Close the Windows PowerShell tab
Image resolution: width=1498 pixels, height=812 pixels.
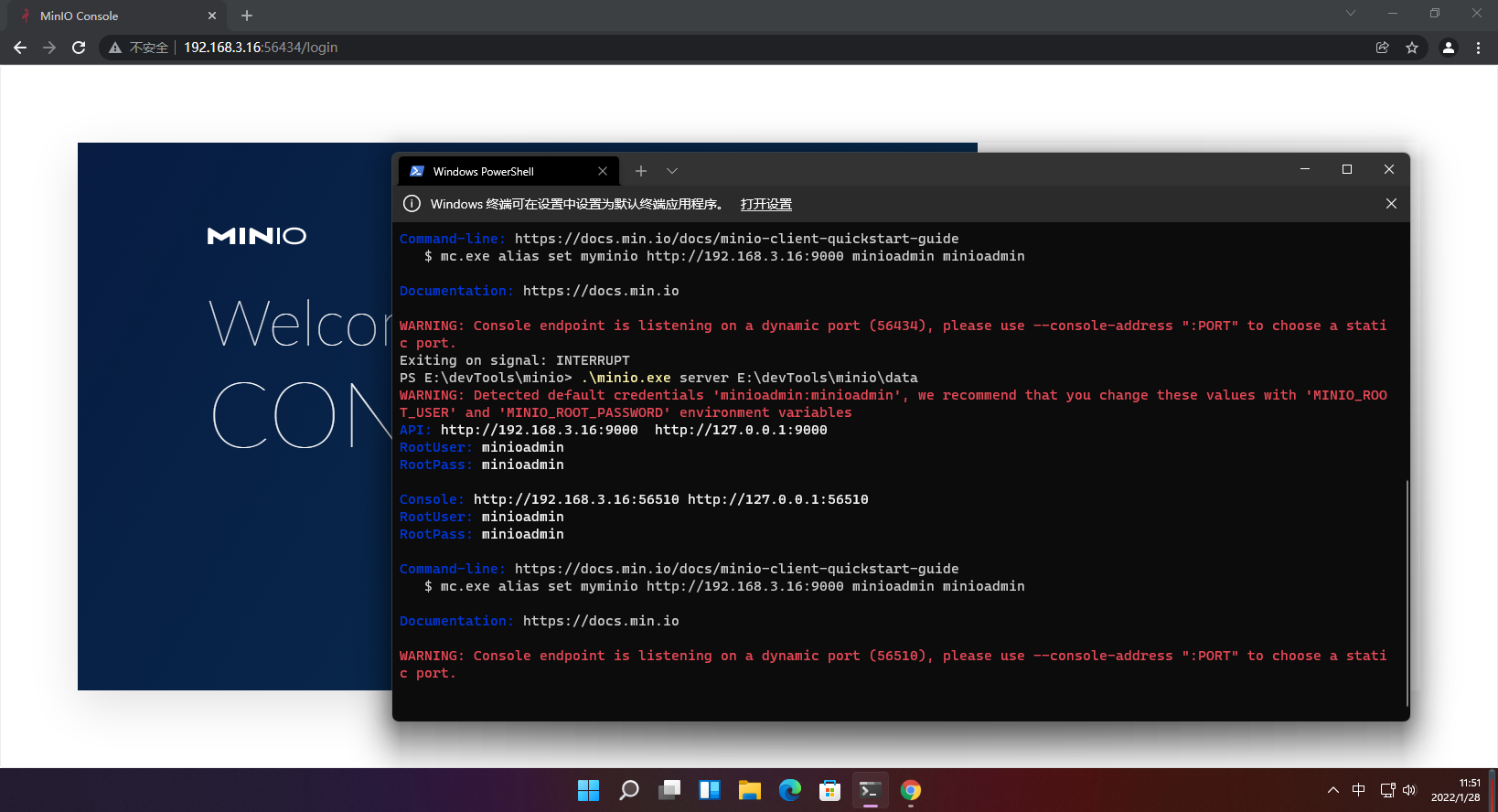pos(603,171)
